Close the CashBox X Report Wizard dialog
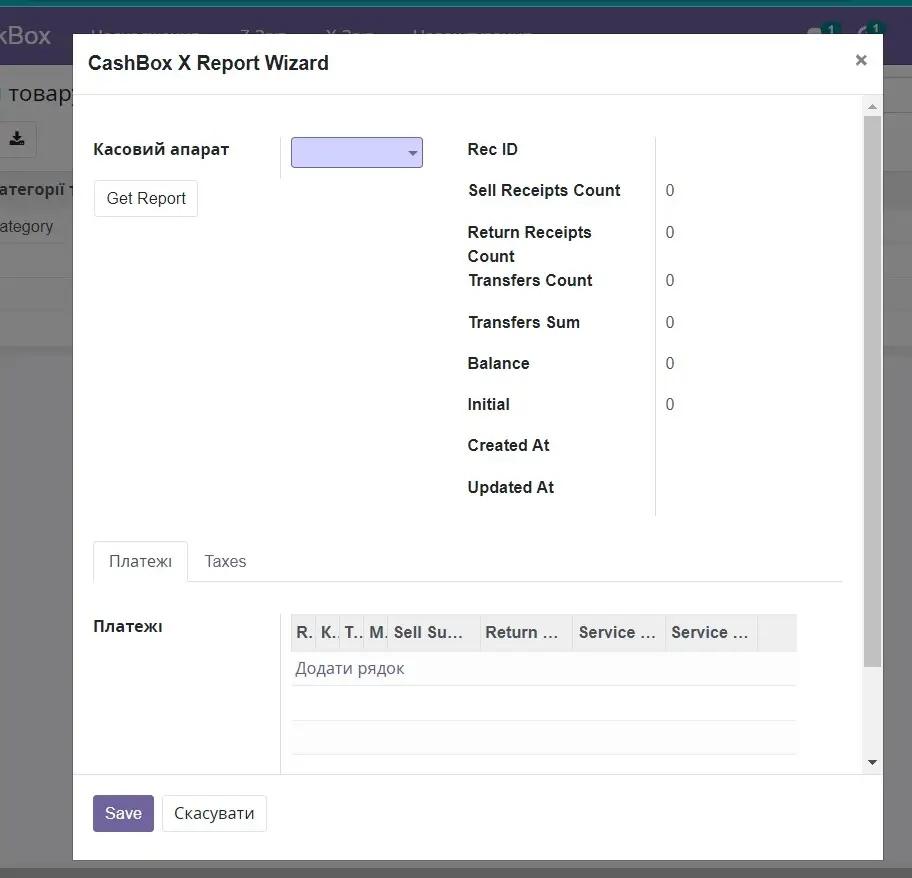The image size is (912, 878). click(860, 60)
